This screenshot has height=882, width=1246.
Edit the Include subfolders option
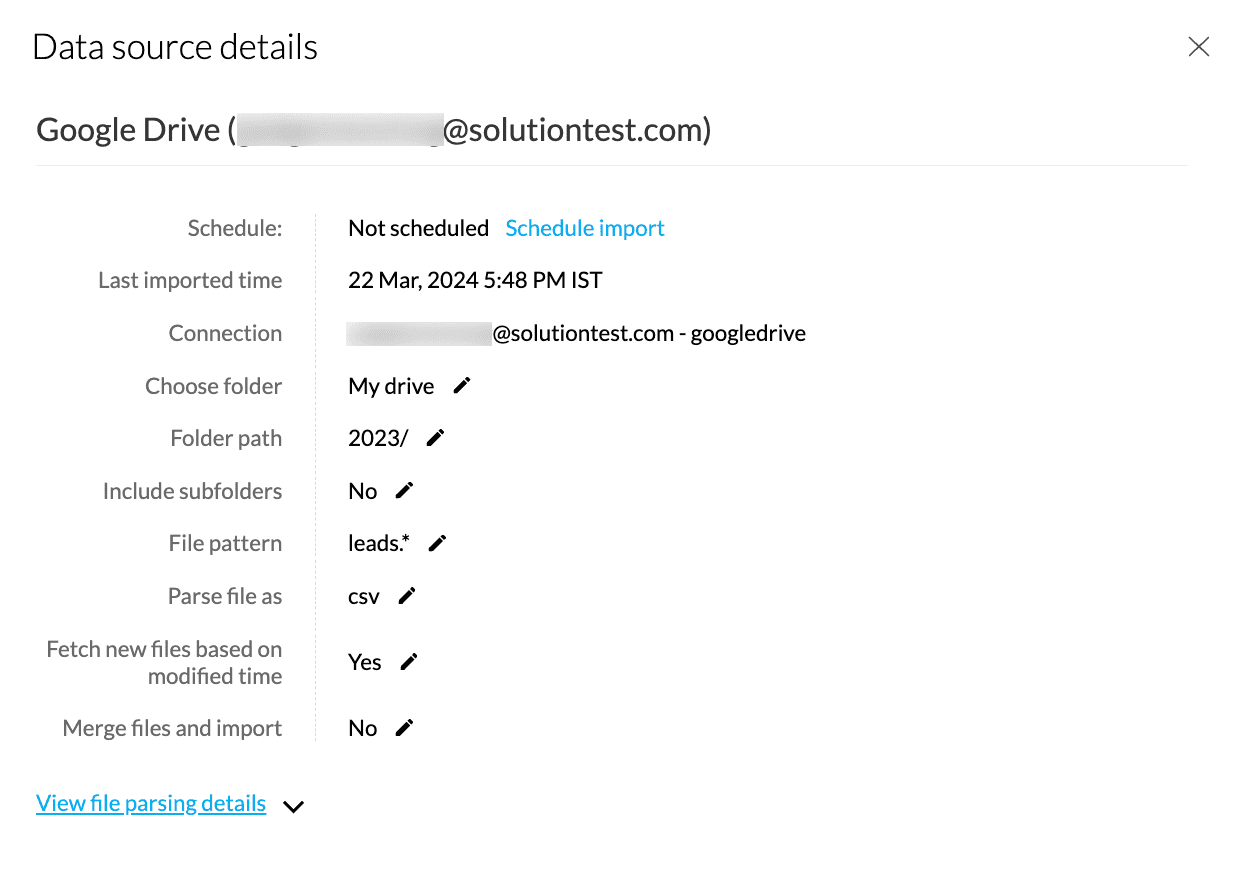click(x=404, y=490)
